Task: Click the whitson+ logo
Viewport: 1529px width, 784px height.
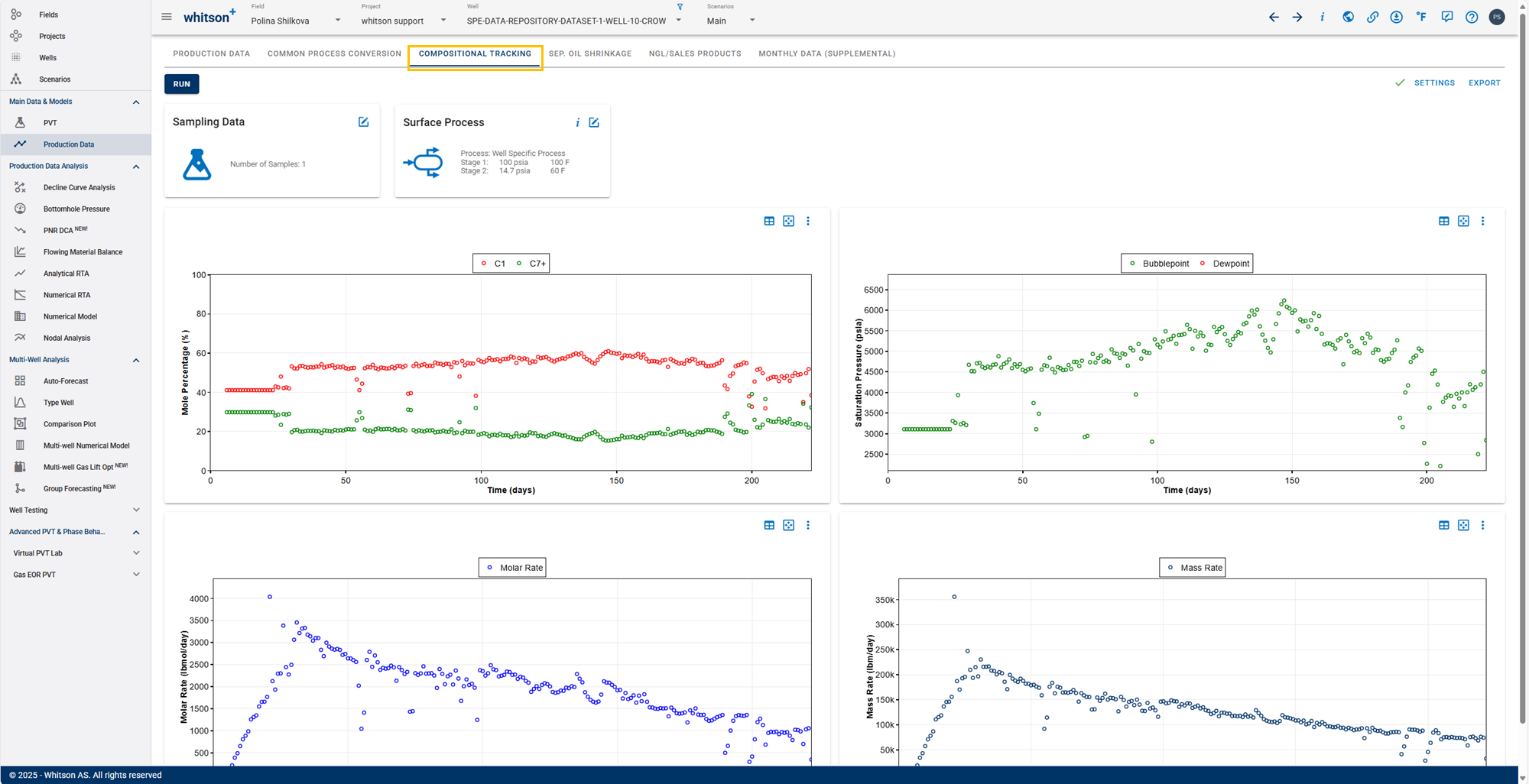Action: tap(209, 17)
